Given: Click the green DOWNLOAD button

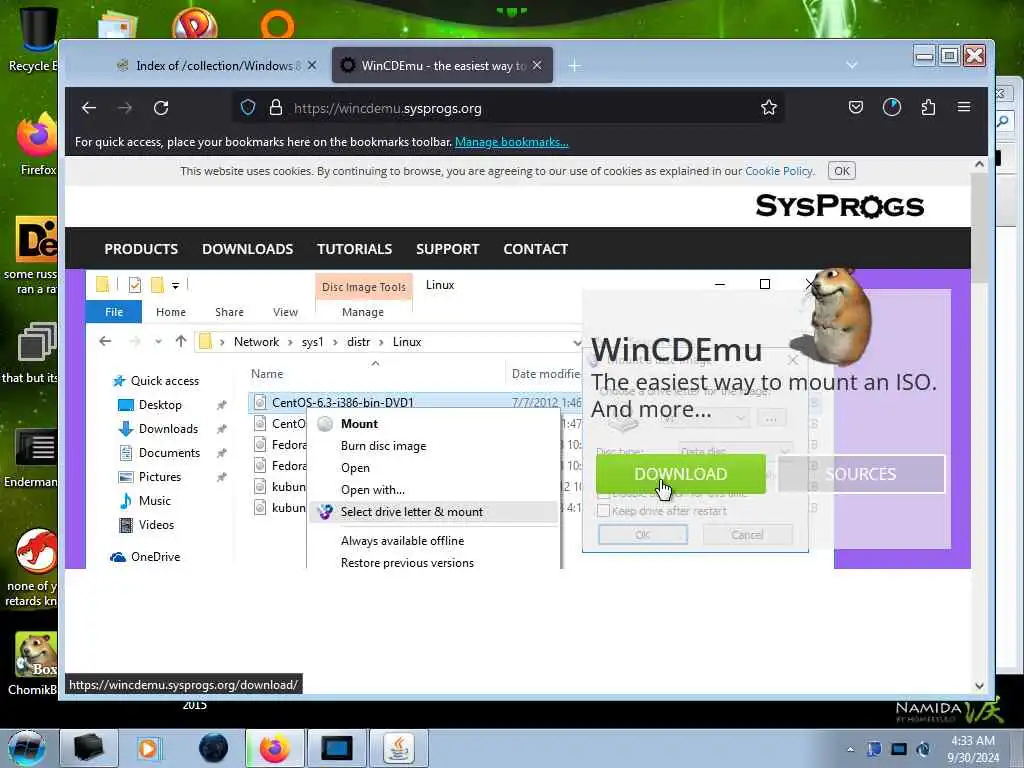Looking at the screenshot, I should pyautogui.click(x=680, y=473).
